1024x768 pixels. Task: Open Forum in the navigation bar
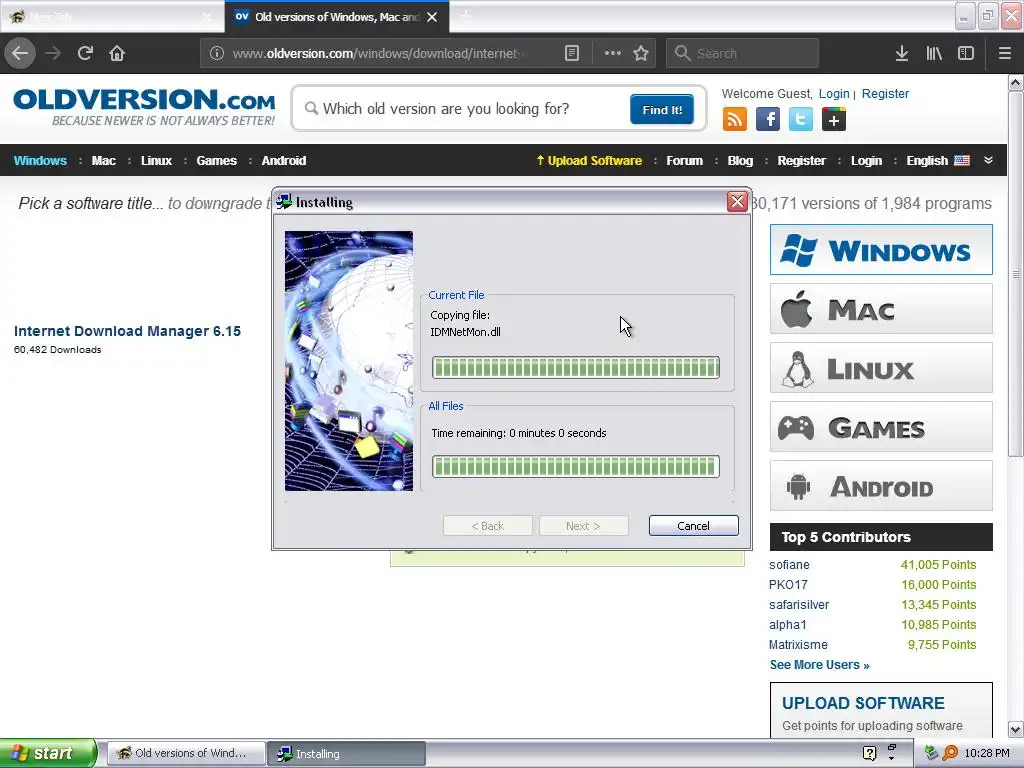(684, 161)
